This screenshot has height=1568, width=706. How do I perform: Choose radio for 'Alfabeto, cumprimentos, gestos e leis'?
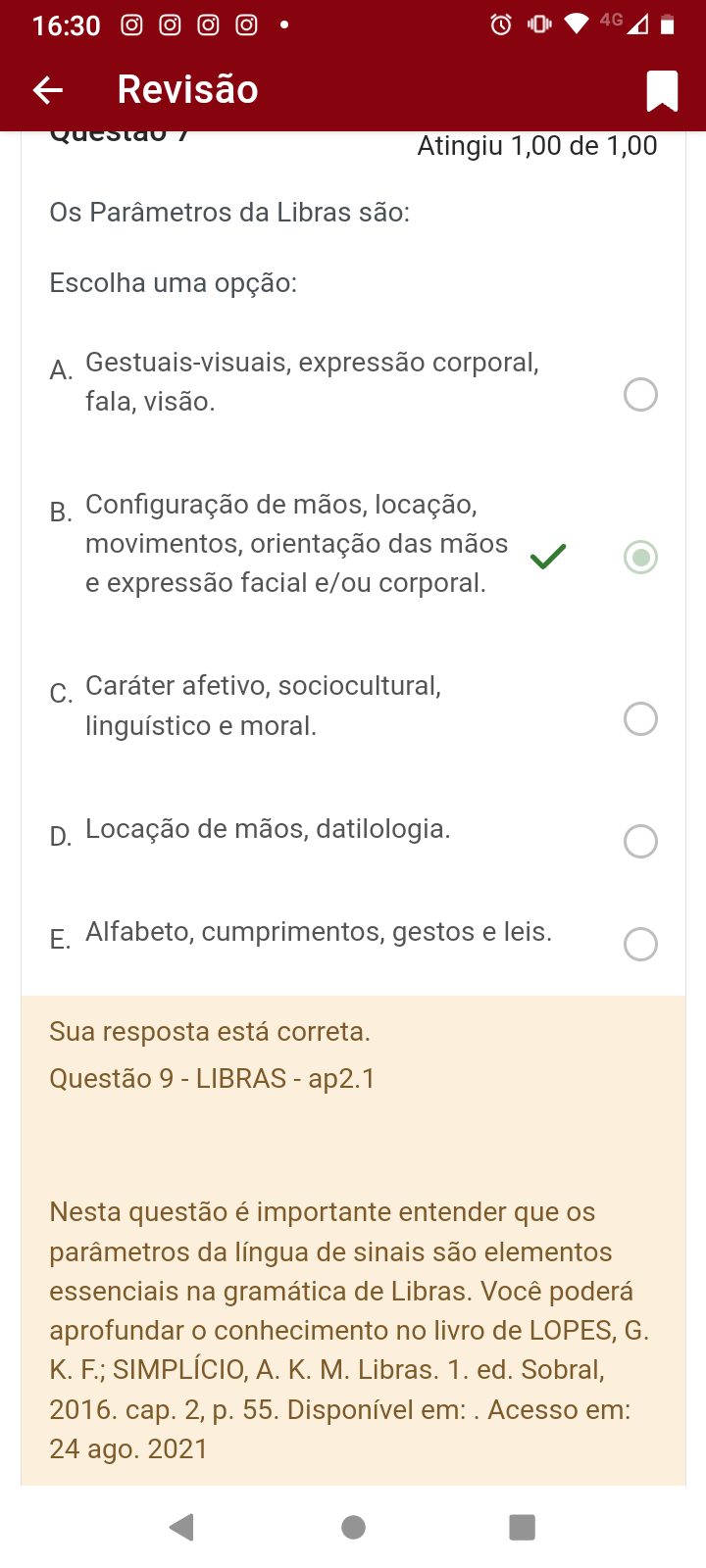640,944
